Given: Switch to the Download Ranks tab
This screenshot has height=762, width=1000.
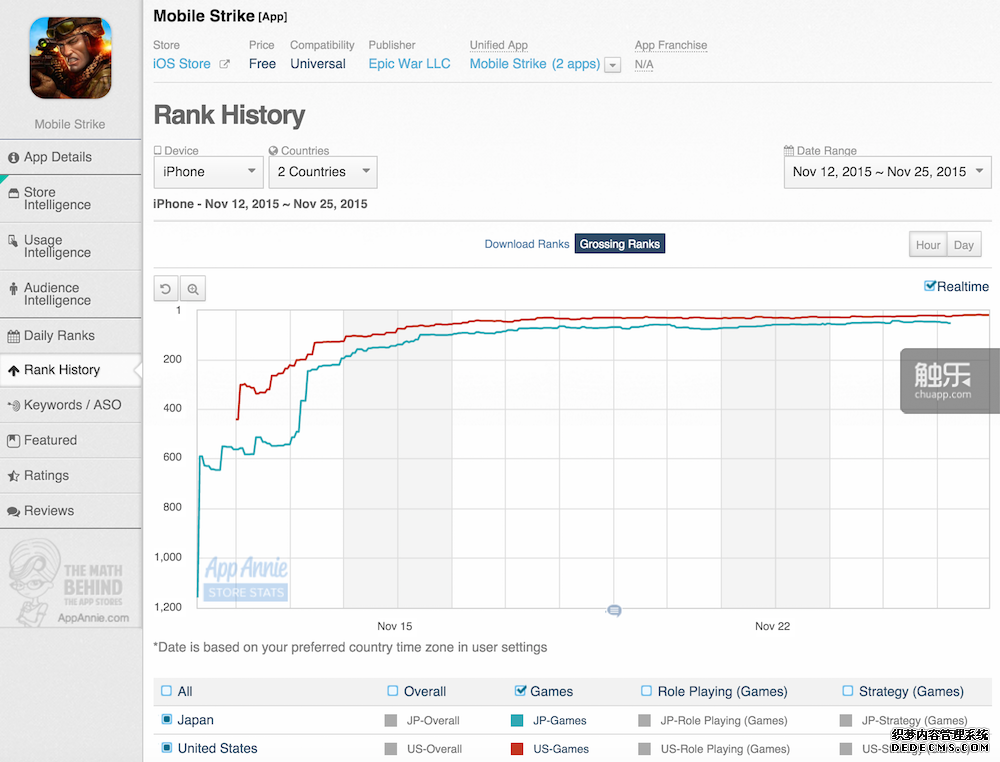Looking at the screenshot, I should [527, 244].
